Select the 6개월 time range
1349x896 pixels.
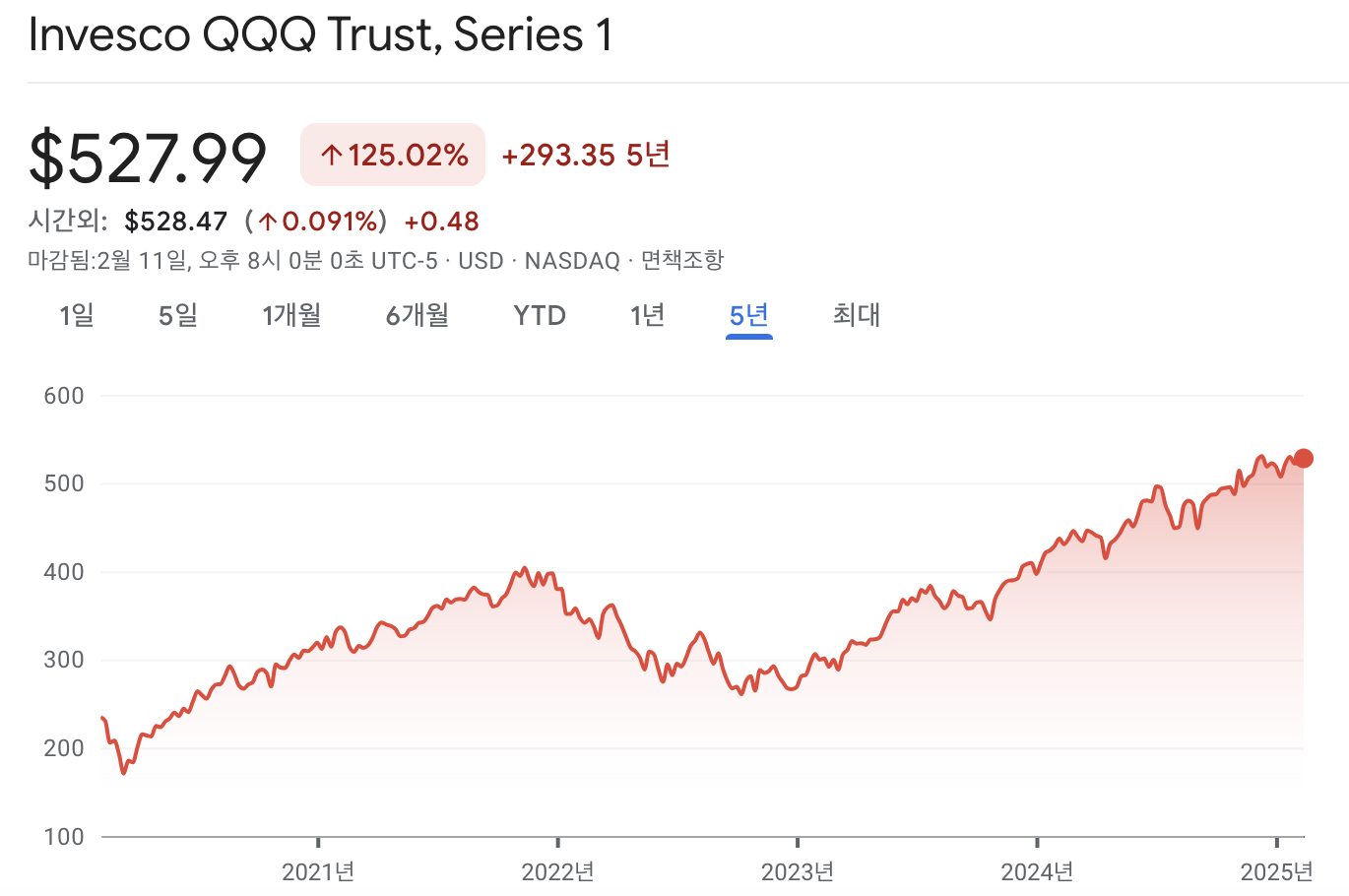pos(417,315)
